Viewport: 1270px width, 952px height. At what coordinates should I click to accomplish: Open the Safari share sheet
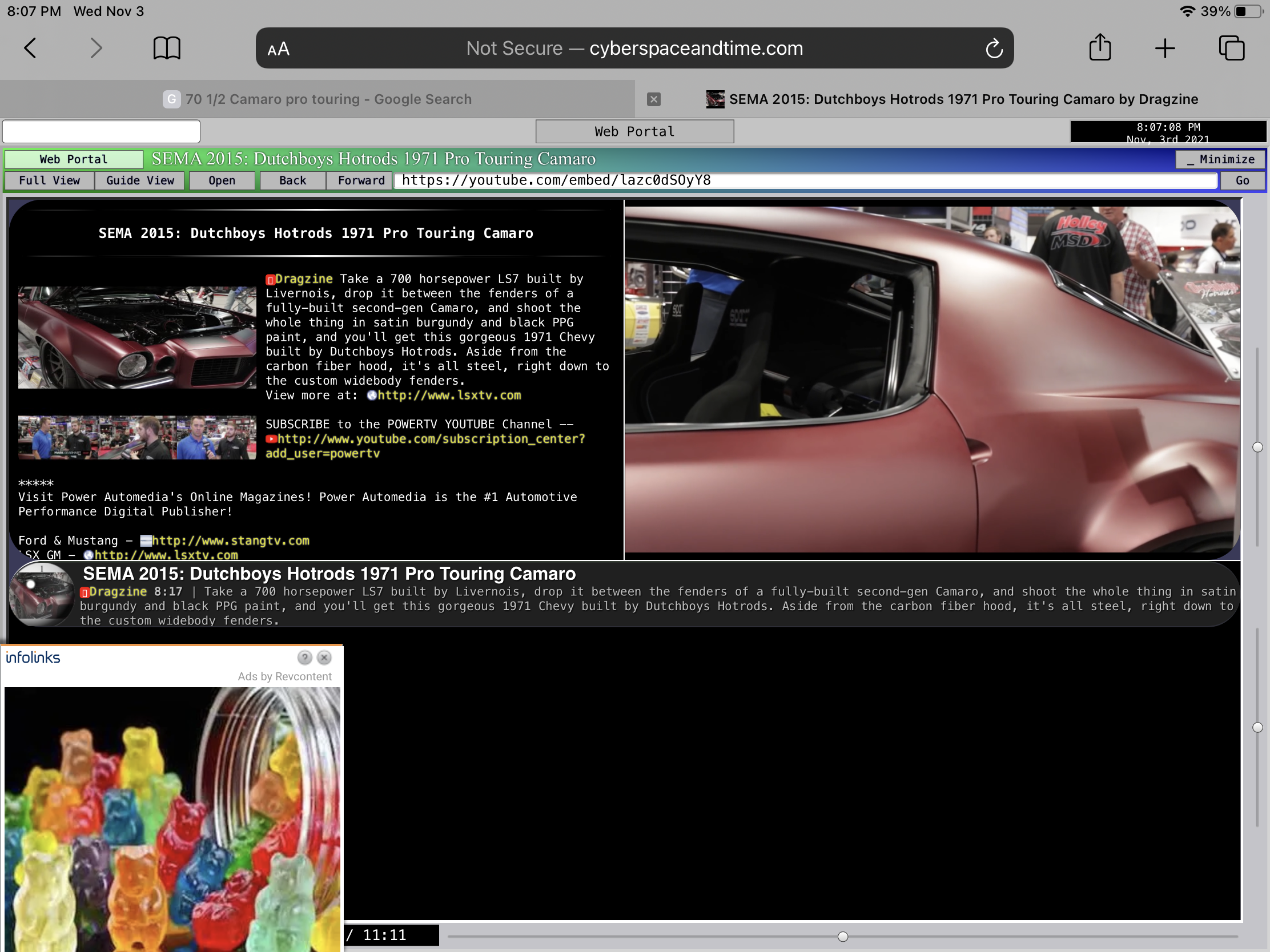1100,47
